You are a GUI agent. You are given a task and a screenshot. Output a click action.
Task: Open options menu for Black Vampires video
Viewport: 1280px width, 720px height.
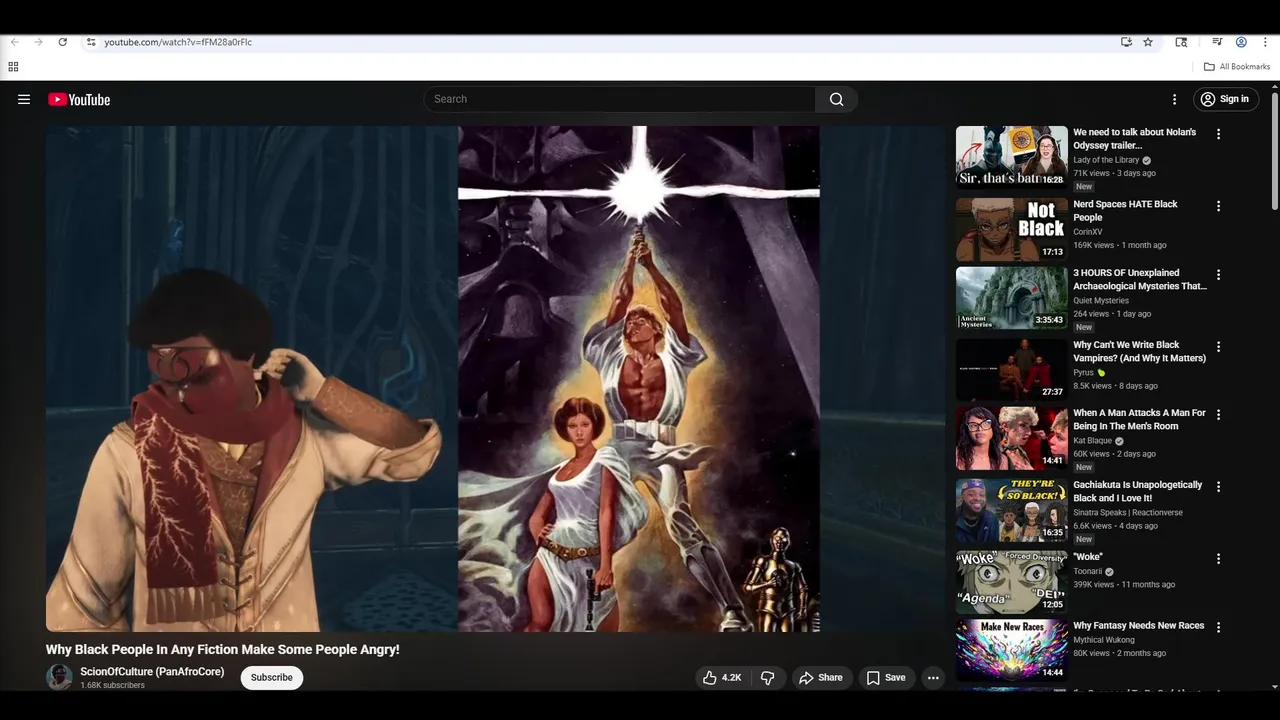tap(1218, 346)
